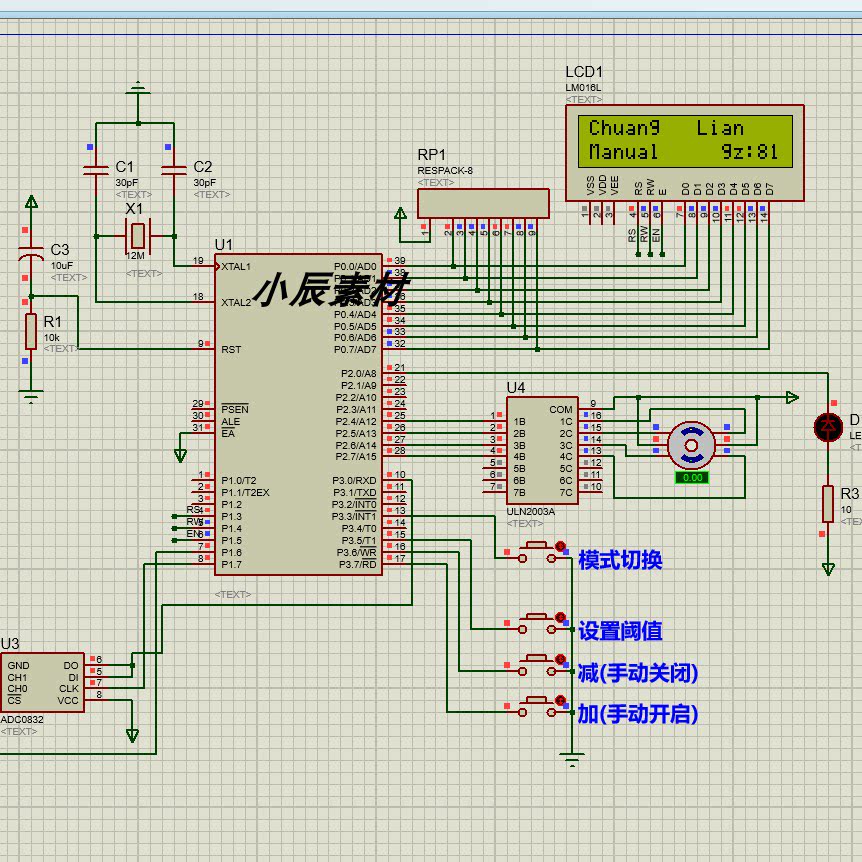Click the U4 reference label
This screenshot has width=862, height=862.
516,388
